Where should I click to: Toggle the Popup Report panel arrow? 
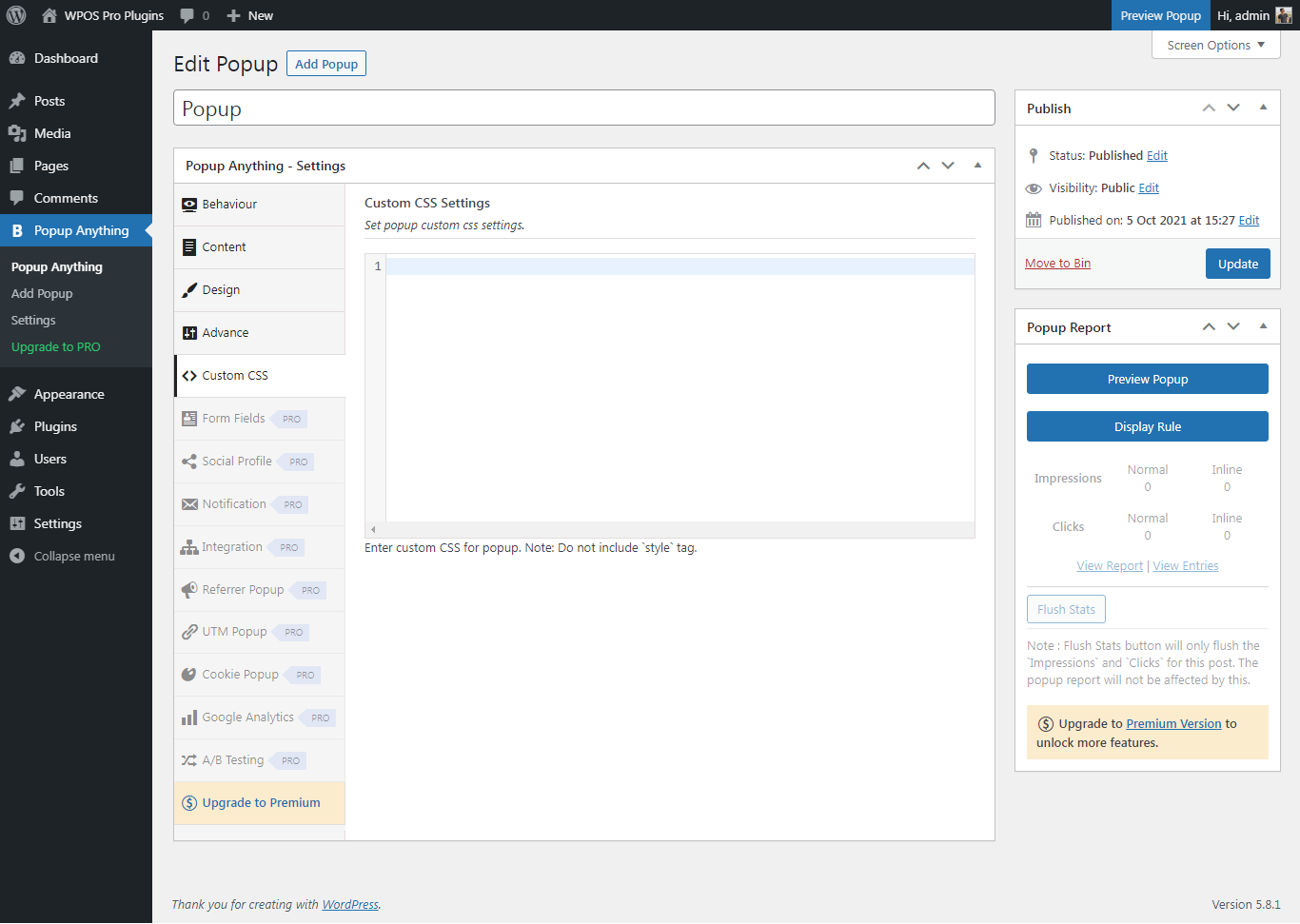click(1263, 326)
